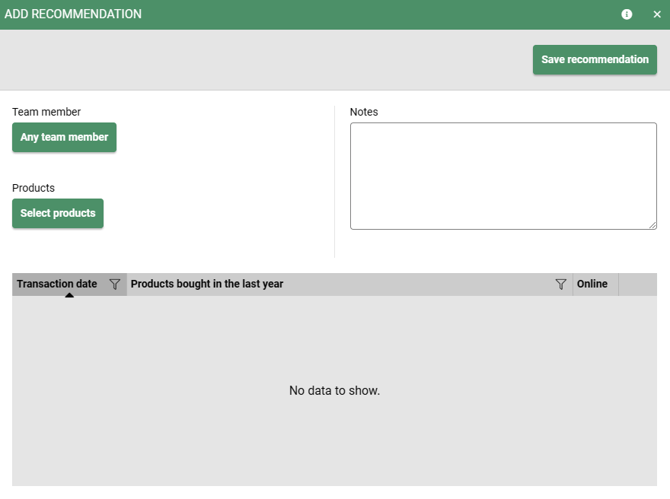
Task: Click the Online column header
Action: pos(592,284)
